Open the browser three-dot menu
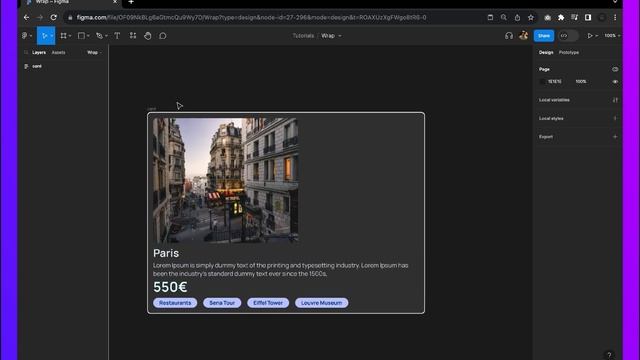The image size is (640, 360). coord(615,18)
